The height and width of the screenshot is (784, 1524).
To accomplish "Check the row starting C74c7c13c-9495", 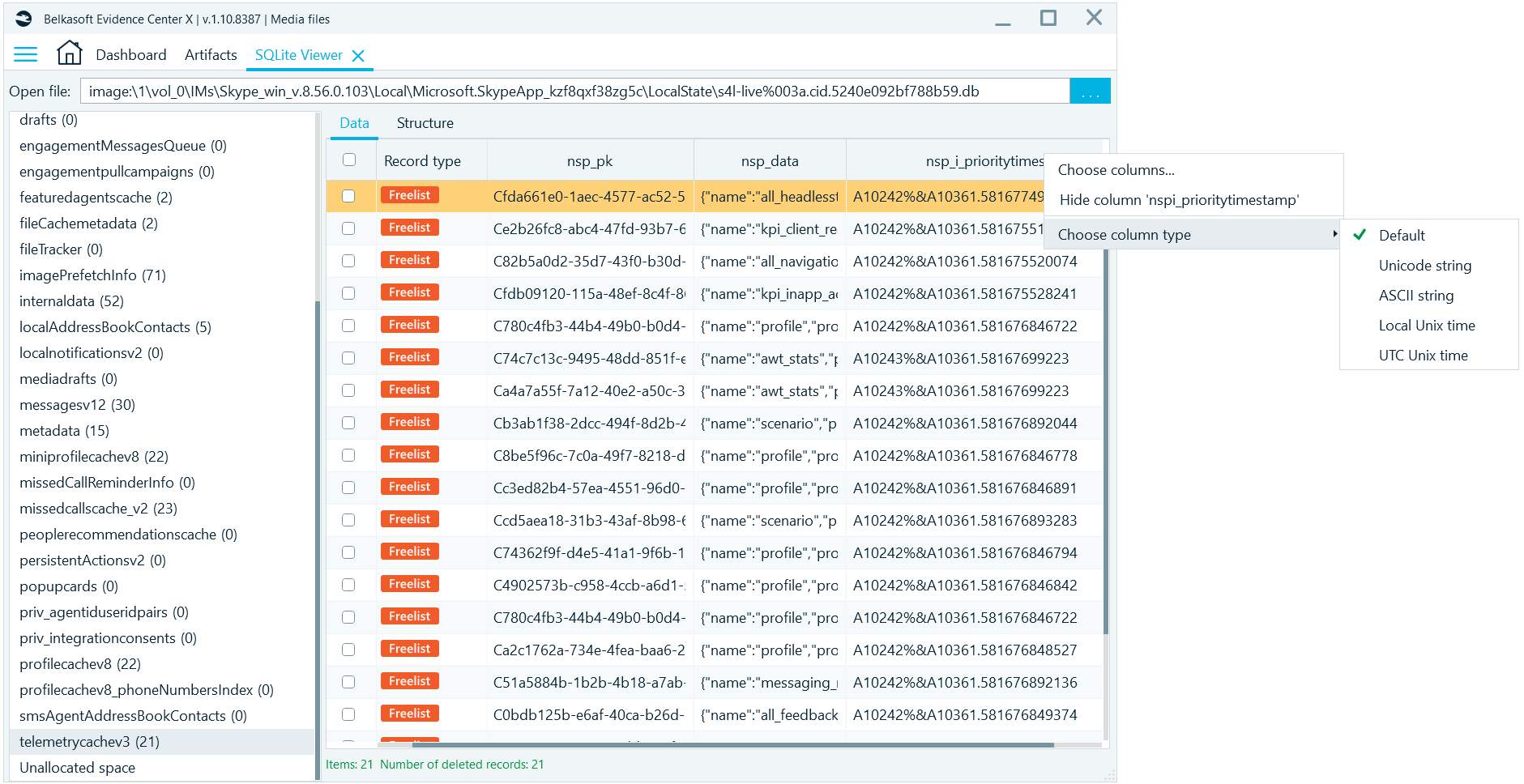I will (x=348, y=358).
